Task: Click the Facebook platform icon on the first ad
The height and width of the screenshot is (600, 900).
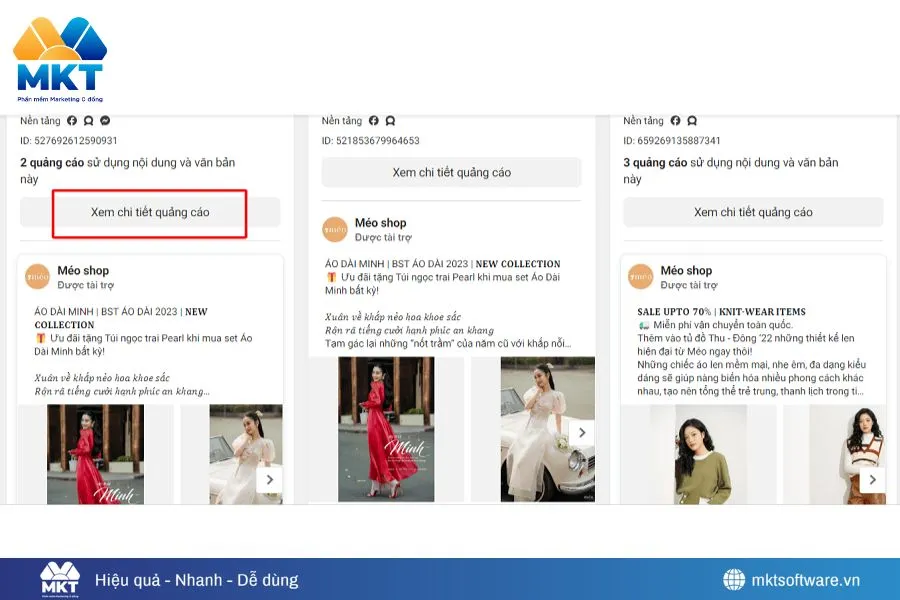Action: [x=73, y=120]
